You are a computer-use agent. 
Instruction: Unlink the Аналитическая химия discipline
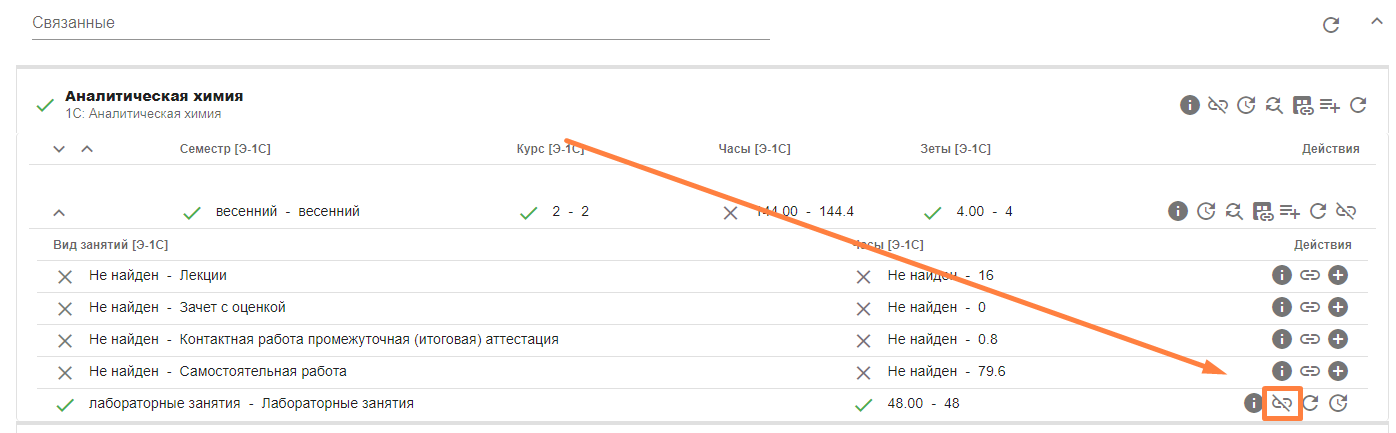pyautogui.click(x=1217, y=105)
